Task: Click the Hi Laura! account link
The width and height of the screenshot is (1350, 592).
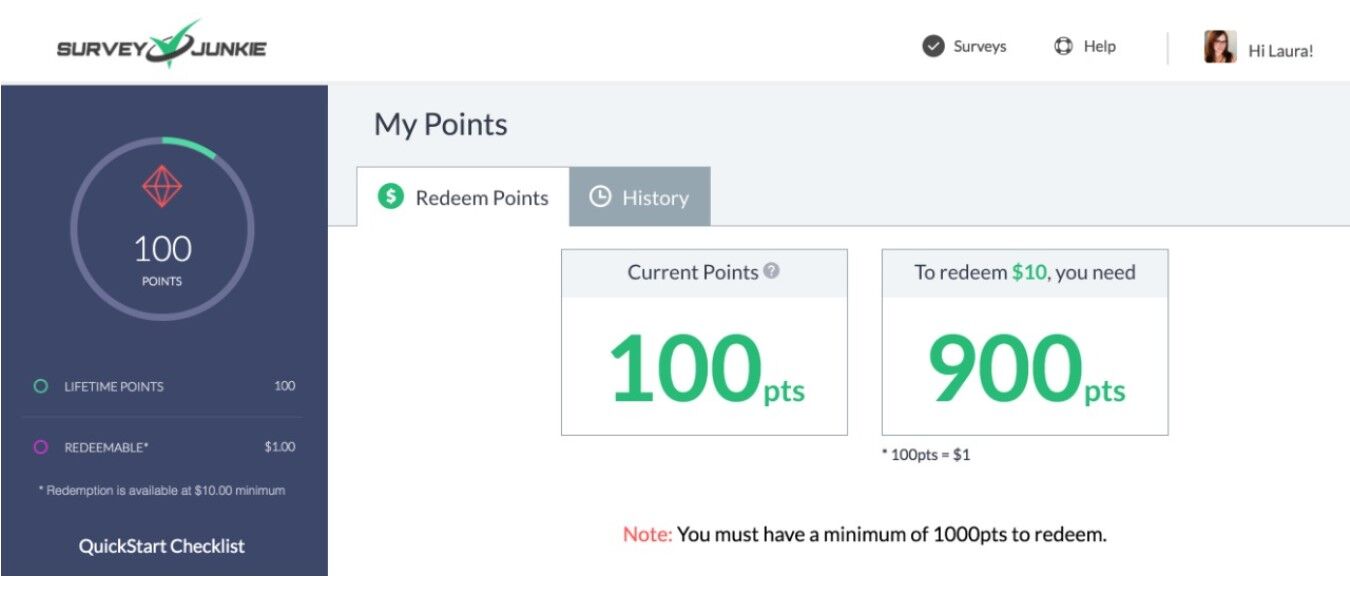Action: 1280,51
